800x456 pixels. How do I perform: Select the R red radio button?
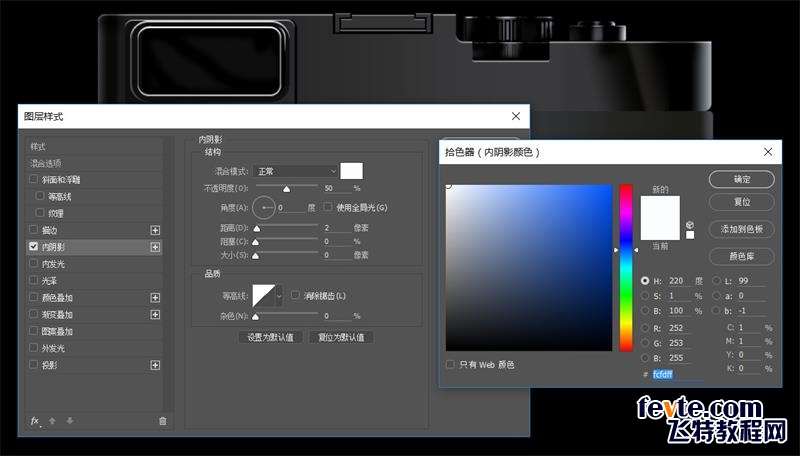[x=645, y=327]
